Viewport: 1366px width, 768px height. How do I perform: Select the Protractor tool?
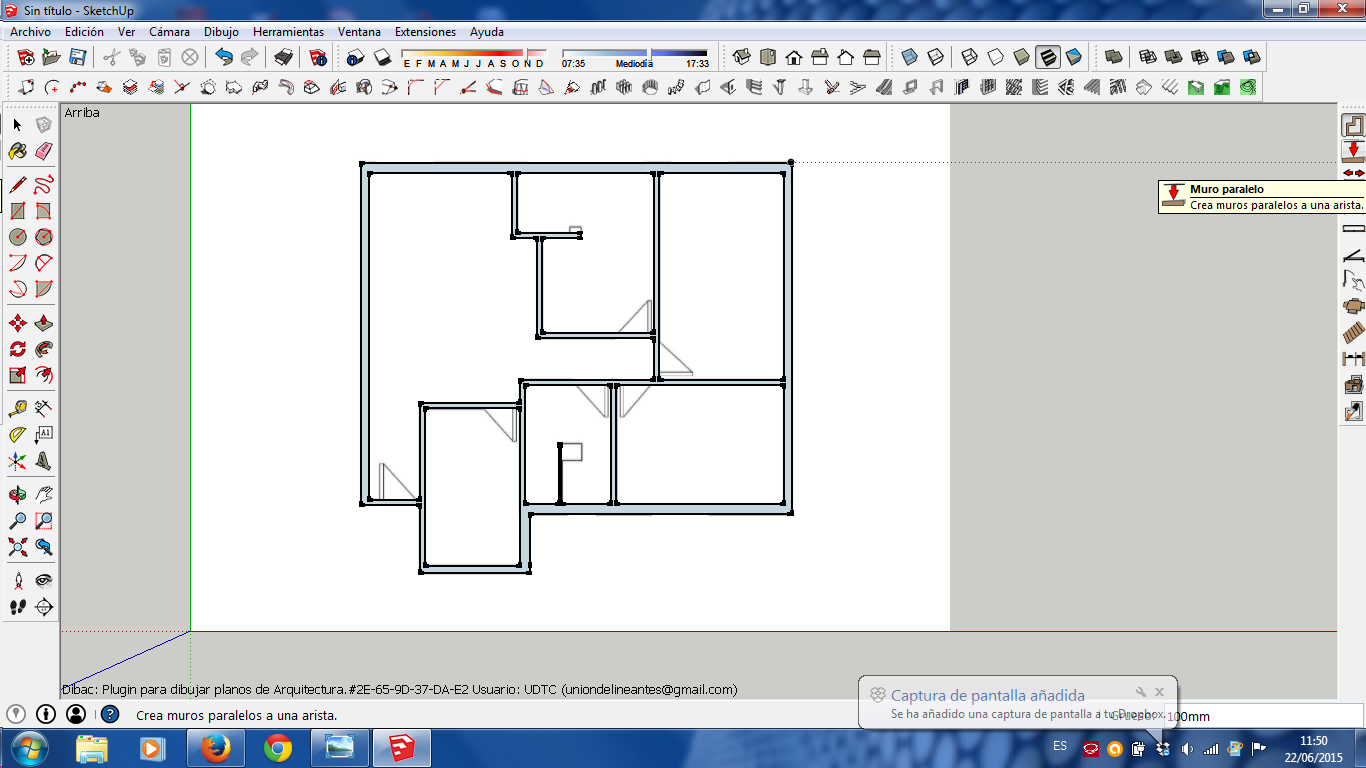(17, 435)
